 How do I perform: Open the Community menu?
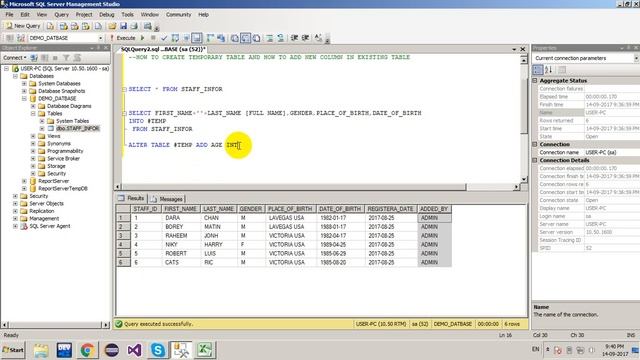coord(178,15)
